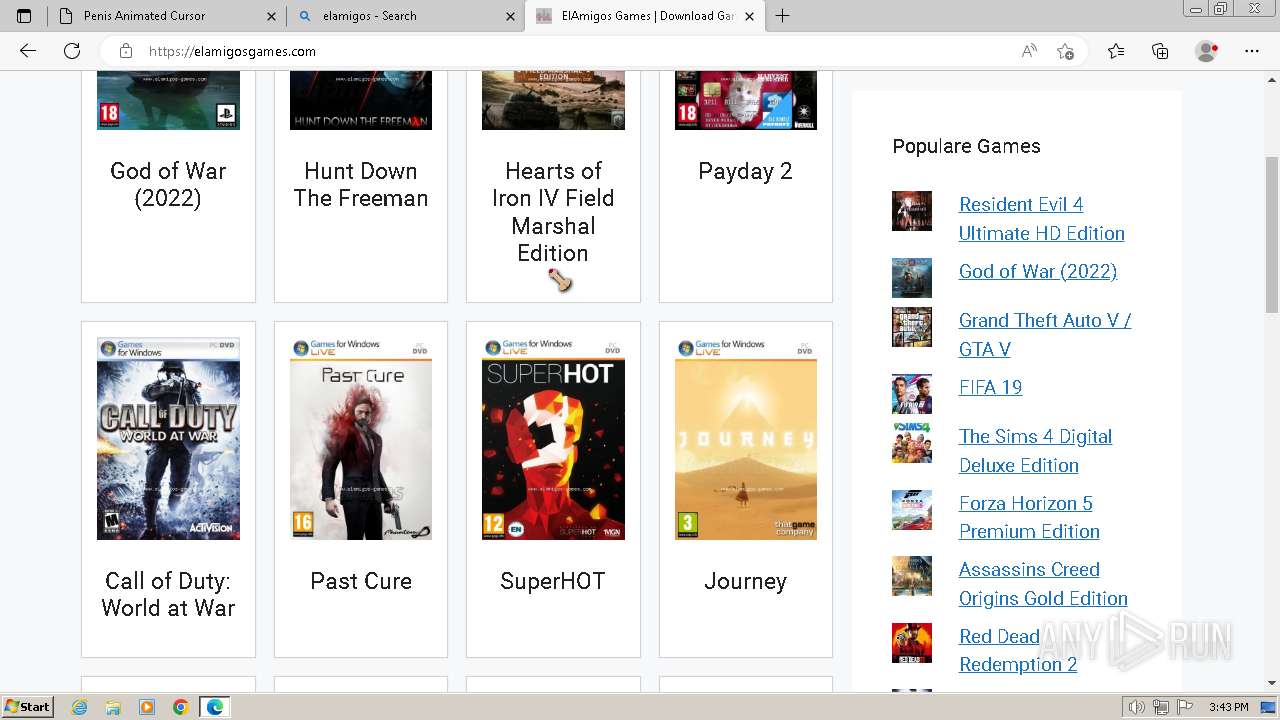Open Red Dead Redemption 2 sidebar link

tap(1018, 650)
